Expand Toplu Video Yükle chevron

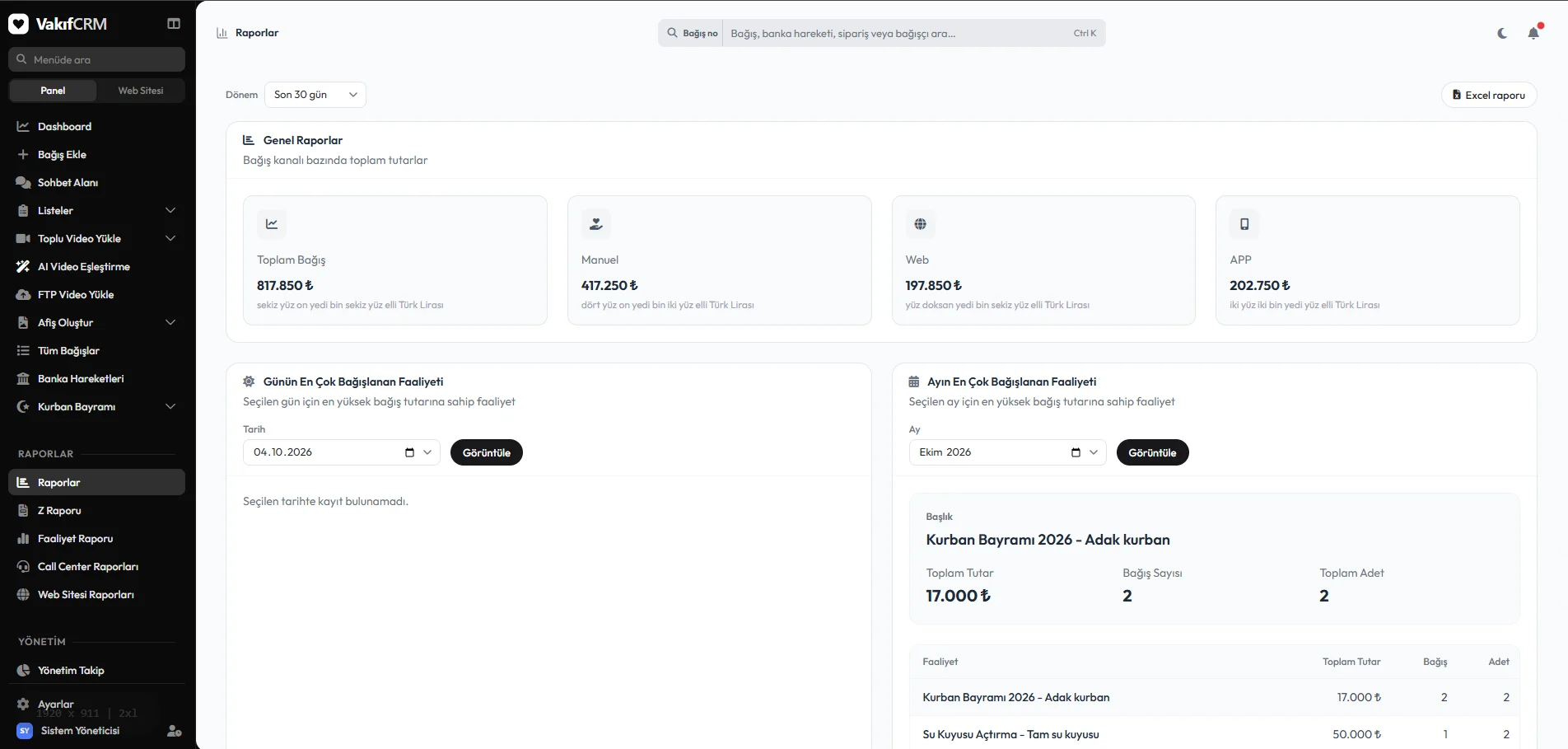(x=170, y=238)
